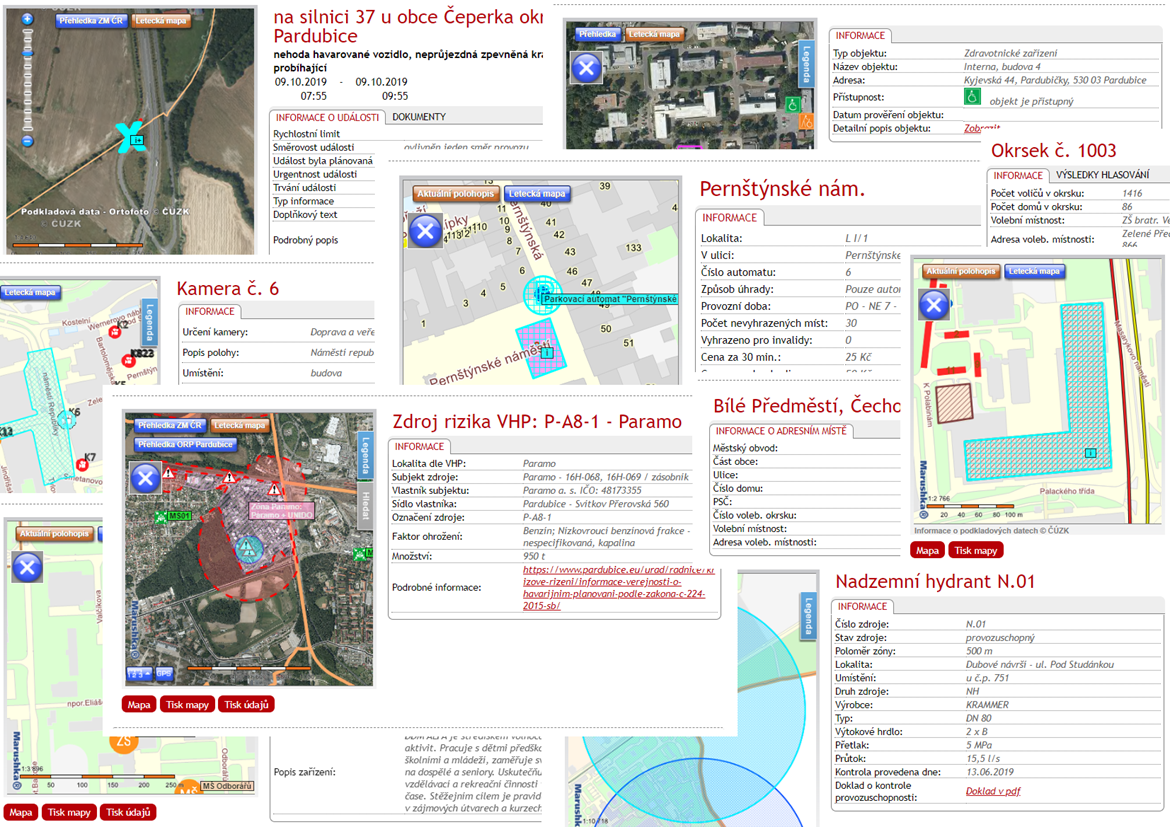1170x827 pixels.
Task: Toggle Aktuální polohopis on the bottom-left map
Action: (x=54, y=534)
